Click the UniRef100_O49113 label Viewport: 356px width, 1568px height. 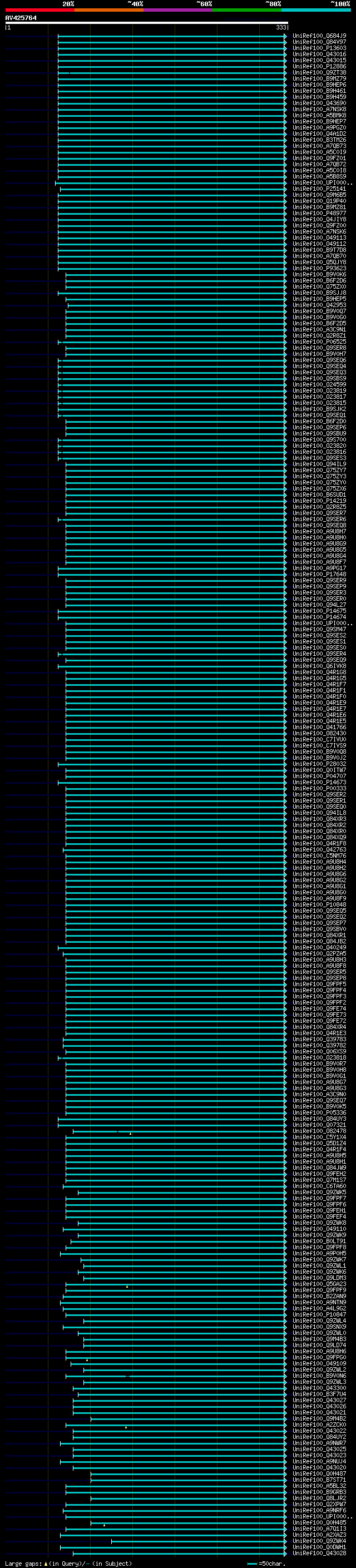(x=319, y=238)
